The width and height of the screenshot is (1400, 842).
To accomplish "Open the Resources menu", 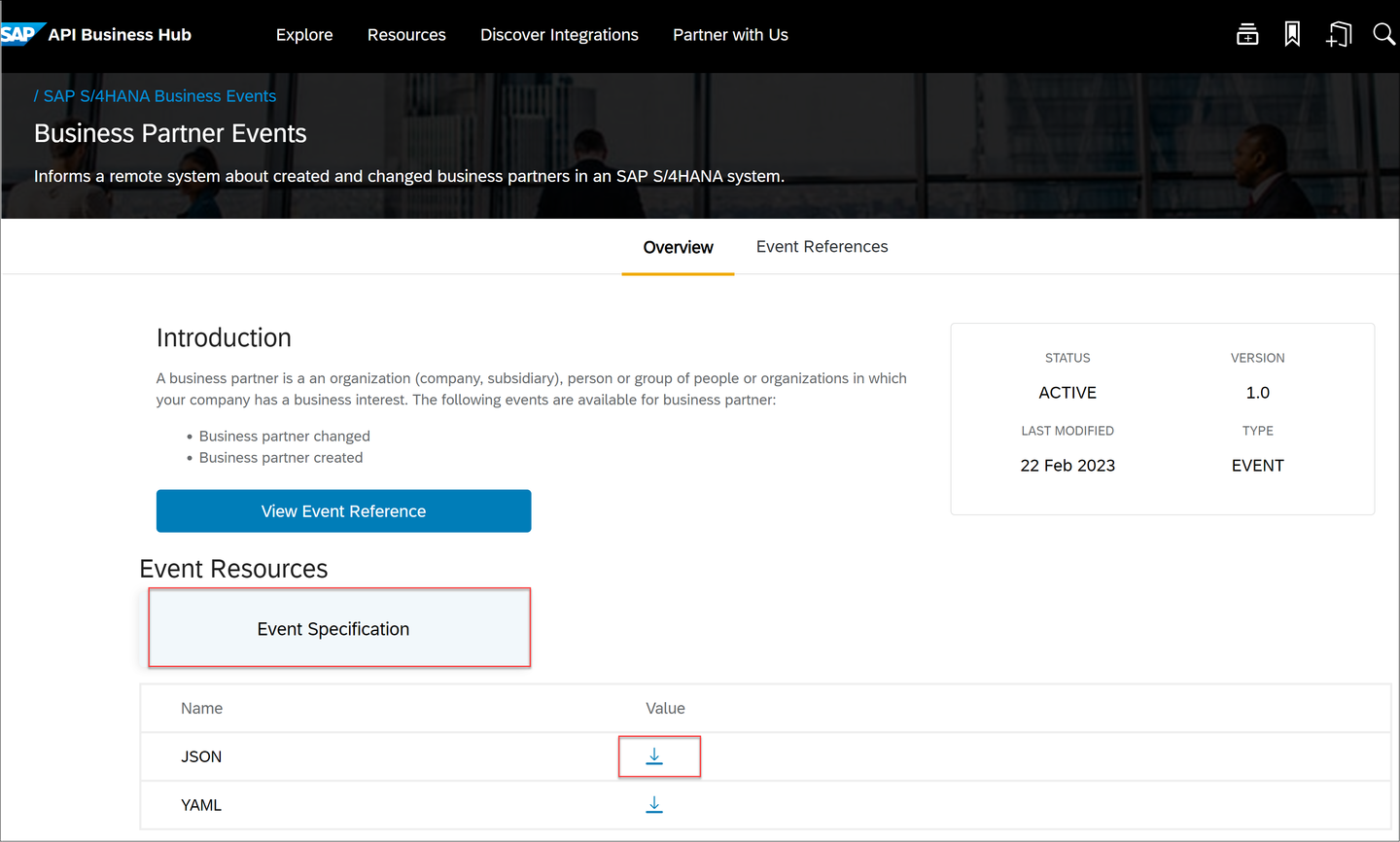I will click(406, 35).
